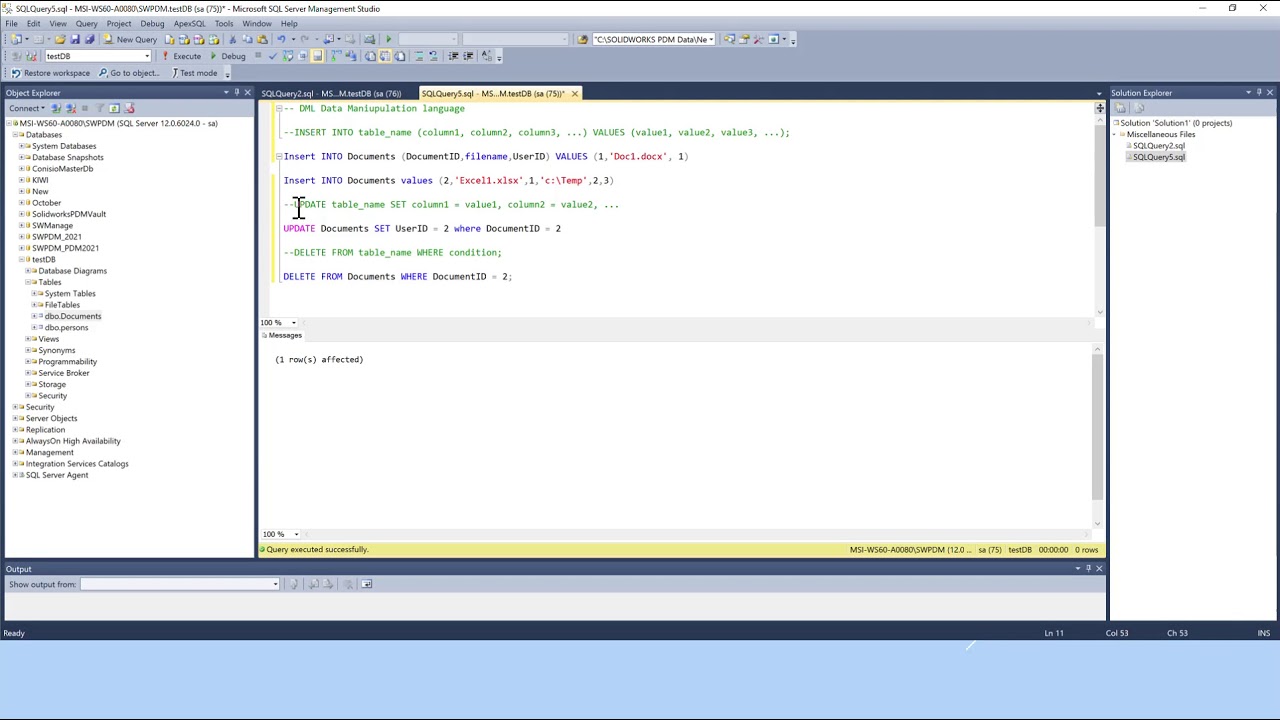Toggle Results to Text icon
The width and height of the screenshot is (1280, 720).
[370, 56]
